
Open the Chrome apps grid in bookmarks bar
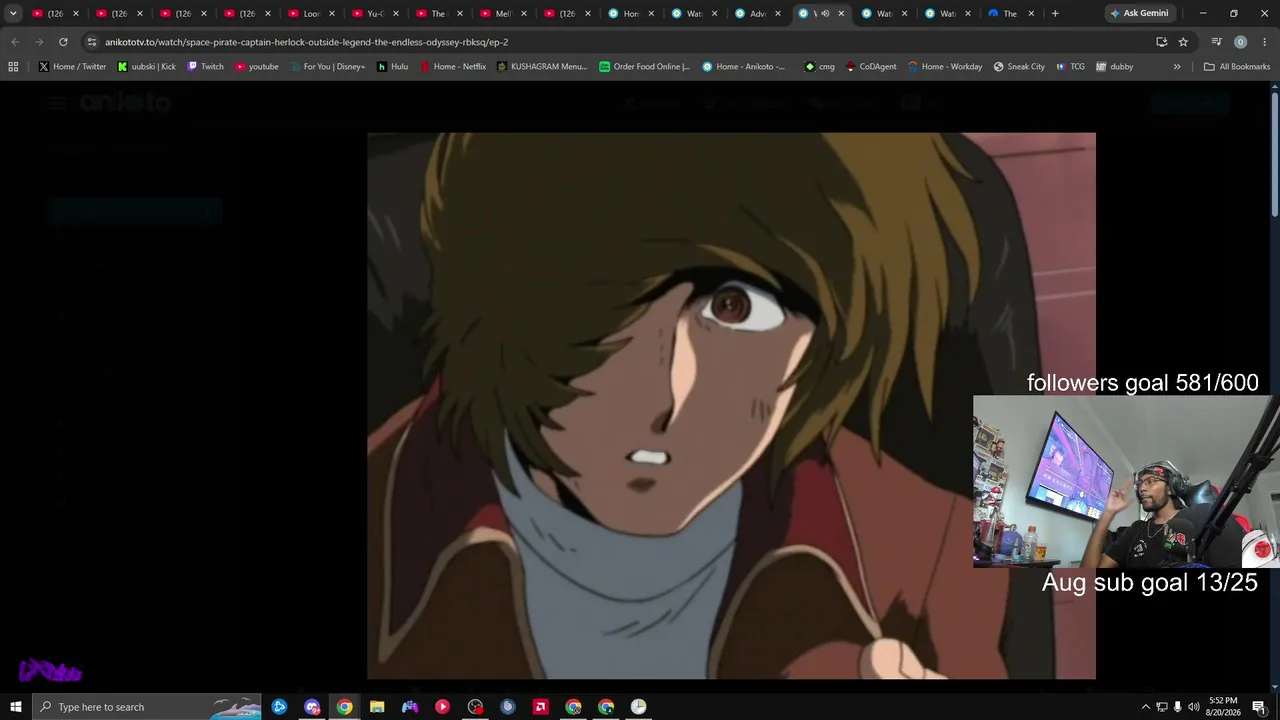(13, 67)
